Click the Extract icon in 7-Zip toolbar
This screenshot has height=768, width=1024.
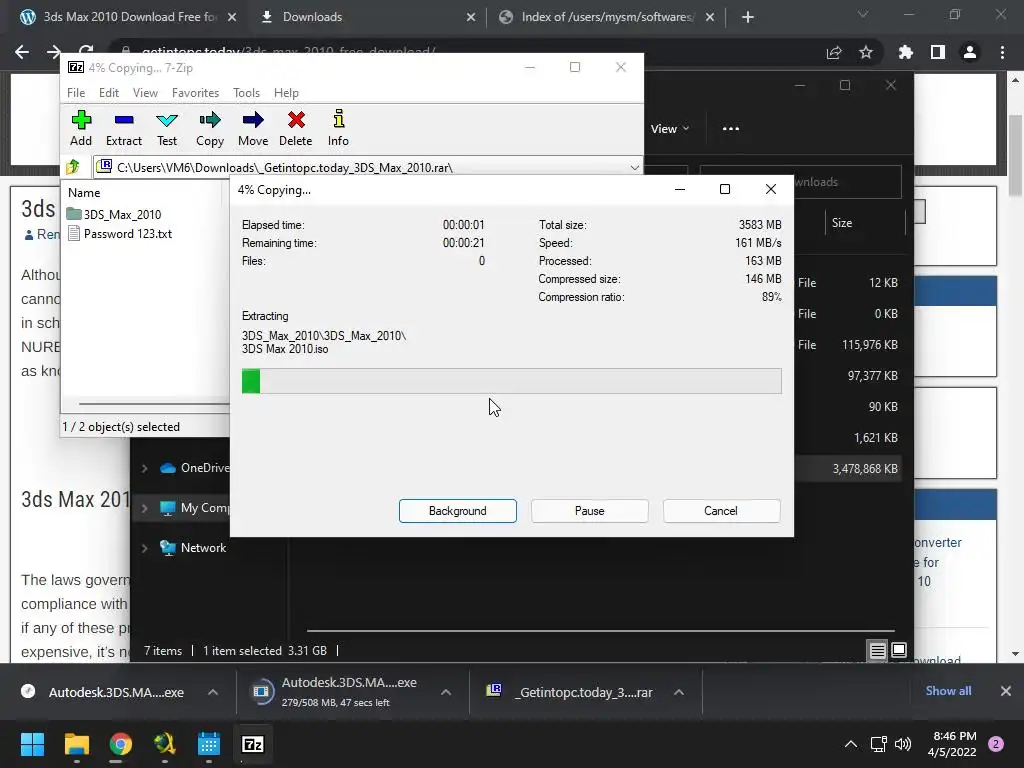click(123, 128)
